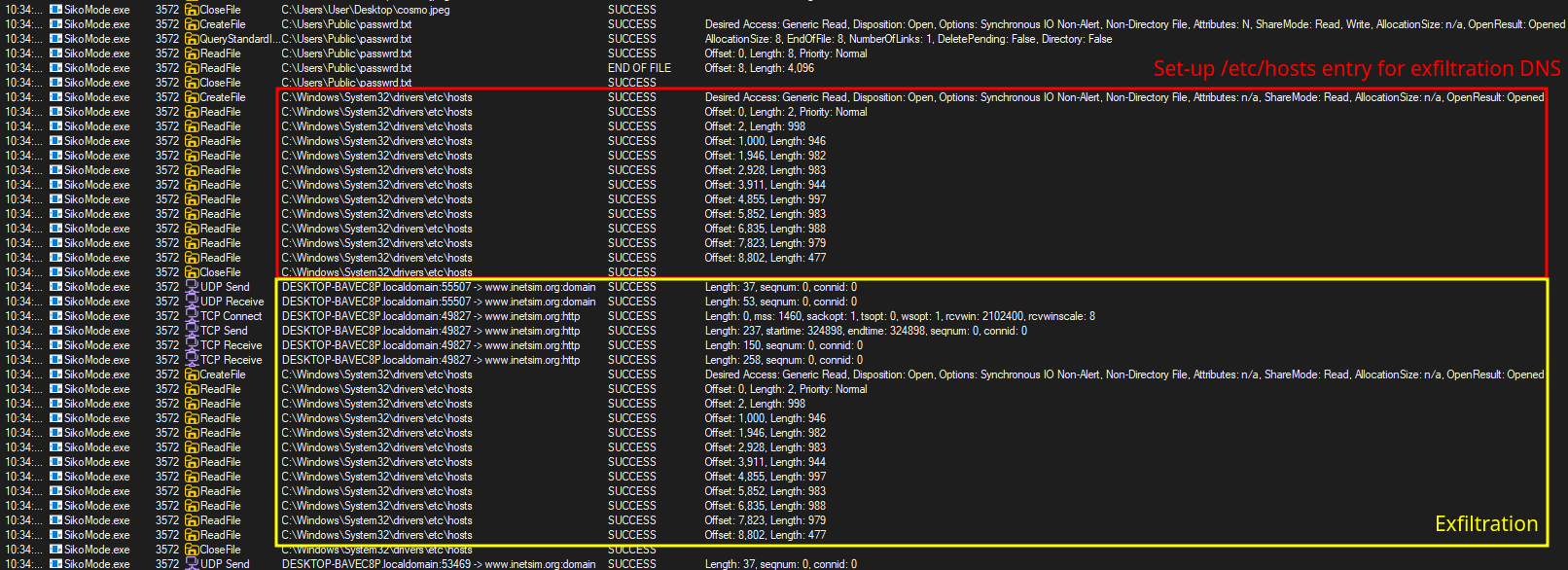Click the CloseFile icon in the passwrd.txt row
Screen dimensions: 1568x570
(x=192, y=83)
